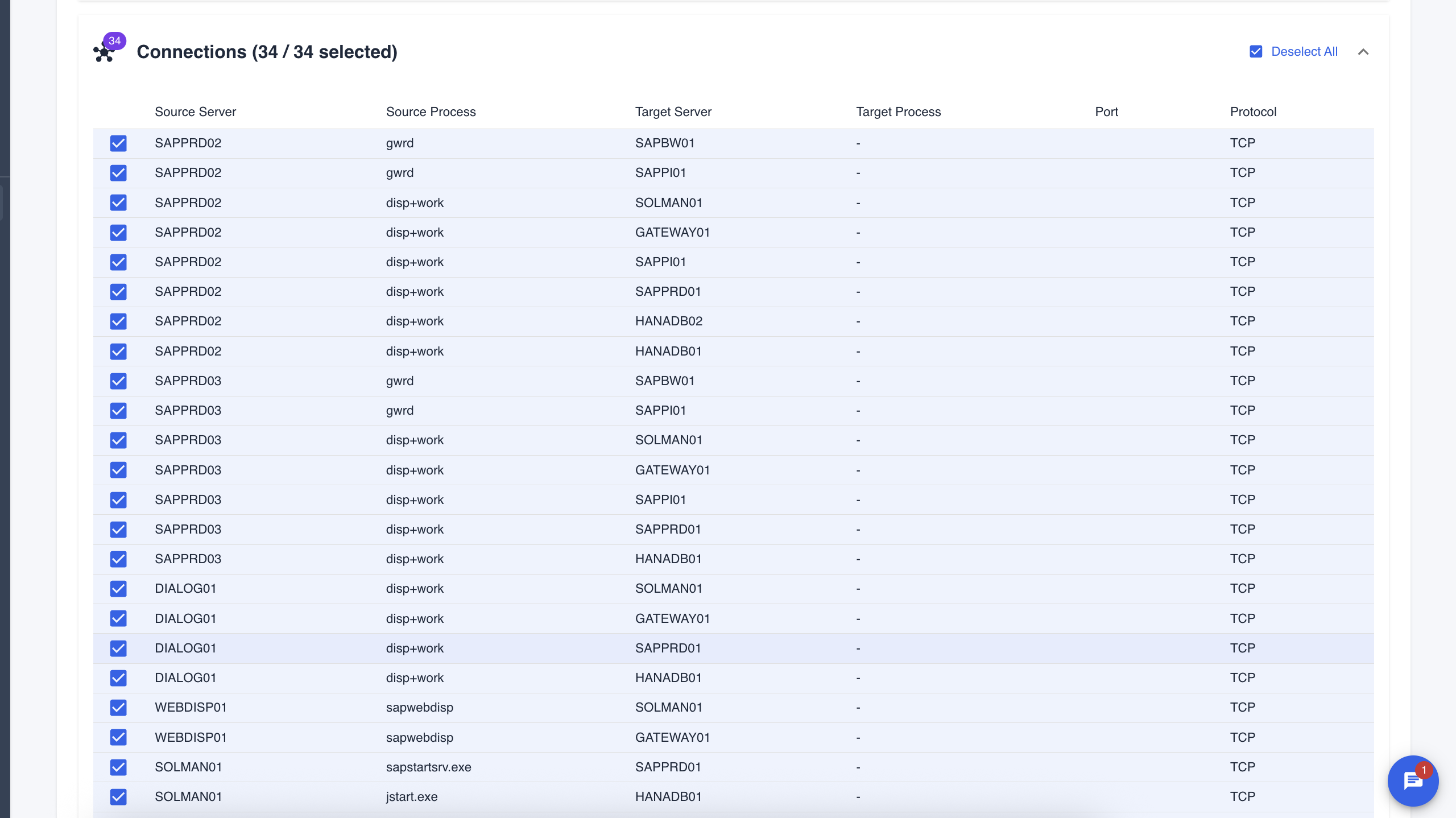Select the sapstartsrv.exe source process cell
Viewport: 1456px width, 818px height.
click(428, 767)
